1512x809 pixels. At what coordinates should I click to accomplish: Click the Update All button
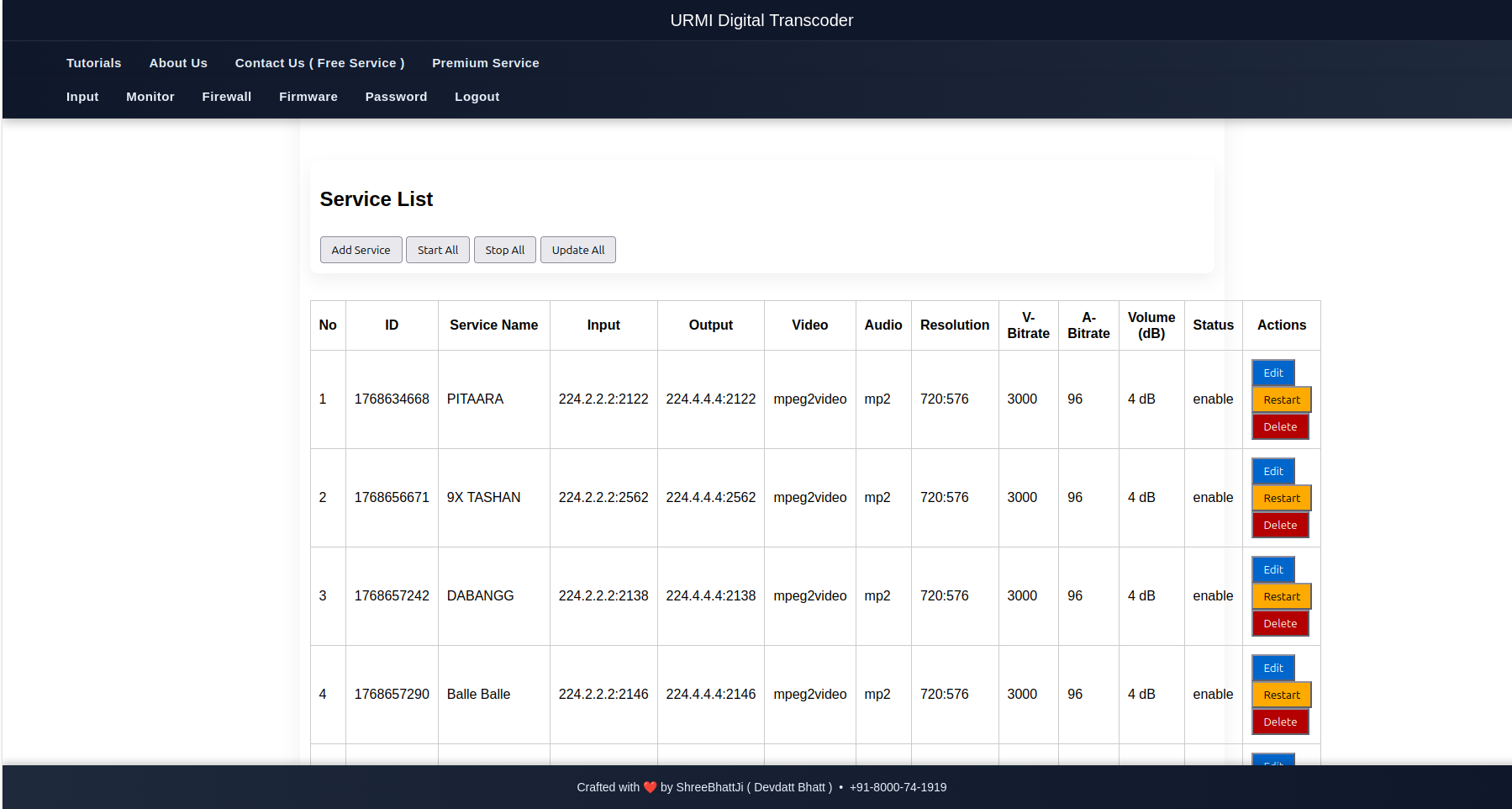(x=577, y=250)
